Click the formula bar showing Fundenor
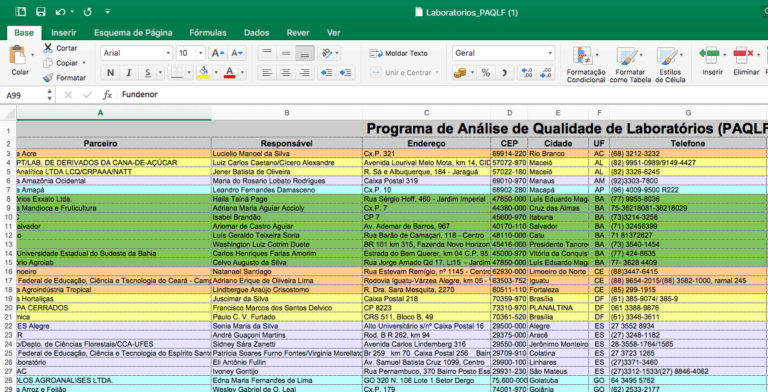Viewport: 768px width, 392px height. [x=442, y=95]
